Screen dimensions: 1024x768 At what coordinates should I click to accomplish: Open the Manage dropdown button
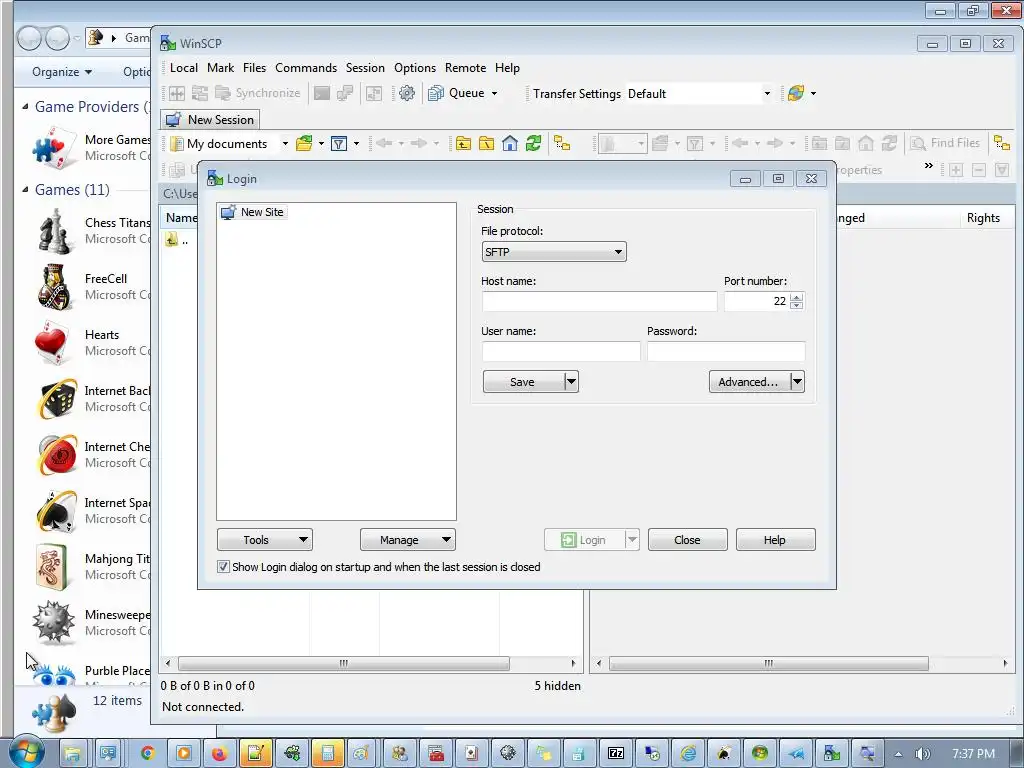tap(408, 540)
